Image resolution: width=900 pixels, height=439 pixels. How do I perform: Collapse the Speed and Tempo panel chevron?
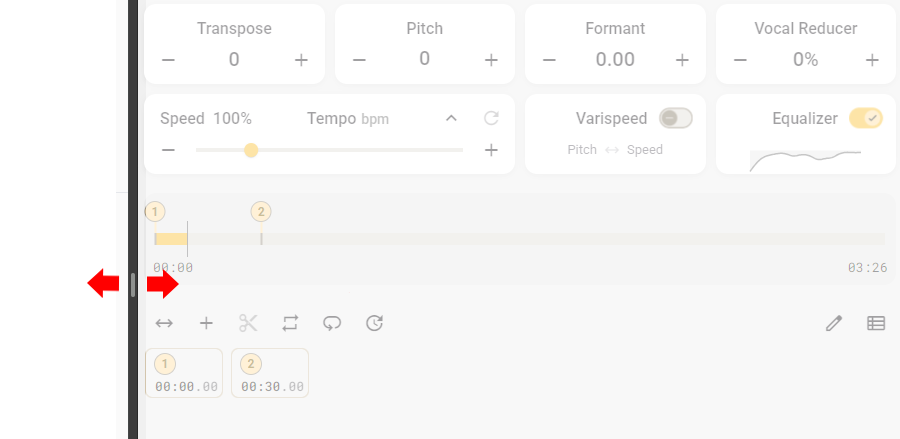(451, 119)
